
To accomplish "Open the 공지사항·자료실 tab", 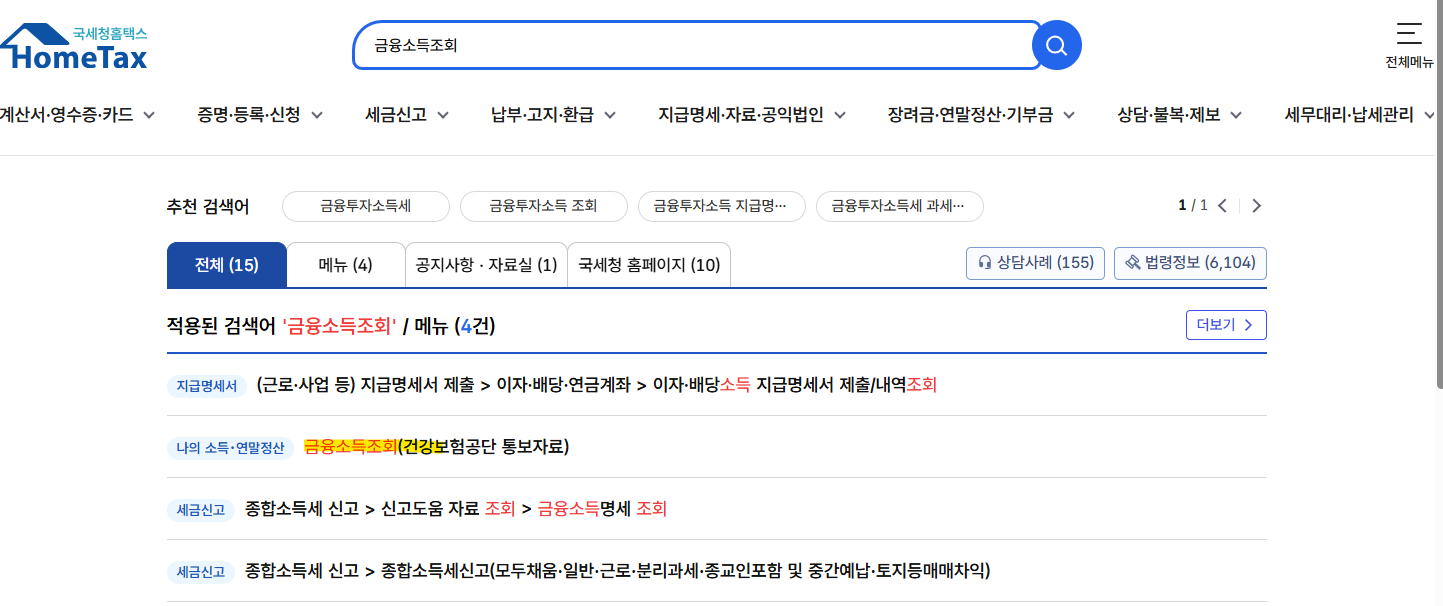I will point(486,264).
